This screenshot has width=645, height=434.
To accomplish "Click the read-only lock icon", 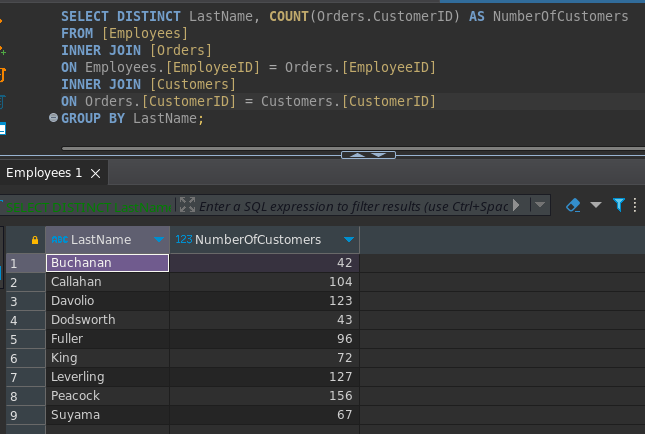I will coord(35,240).
